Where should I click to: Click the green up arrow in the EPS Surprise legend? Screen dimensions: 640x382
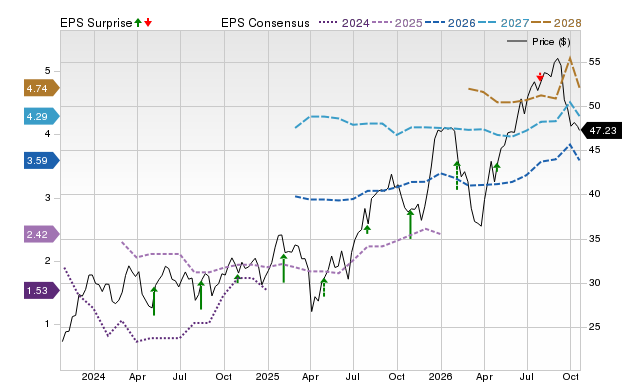138,22
